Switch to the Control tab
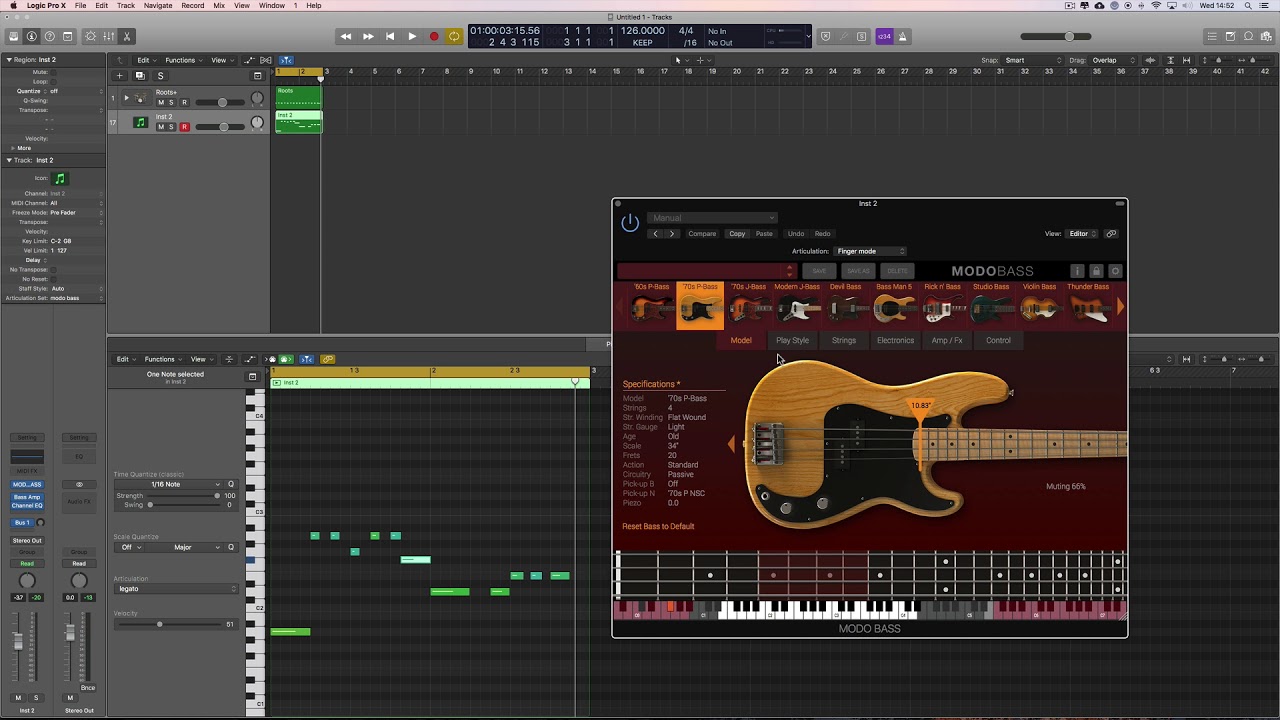The width and height of the screenshot is (1280, 720). click(998, 340)
